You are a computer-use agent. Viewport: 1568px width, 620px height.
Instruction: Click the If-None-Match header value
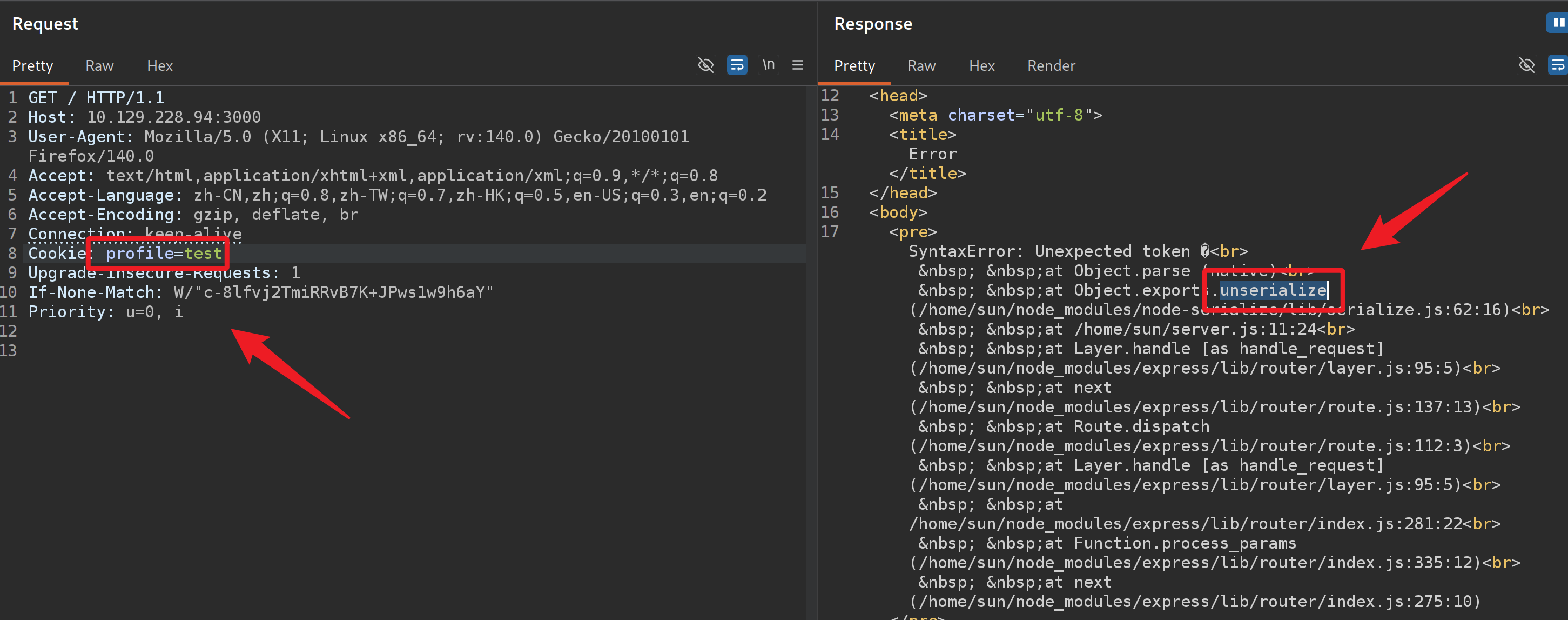click(333, 292)
